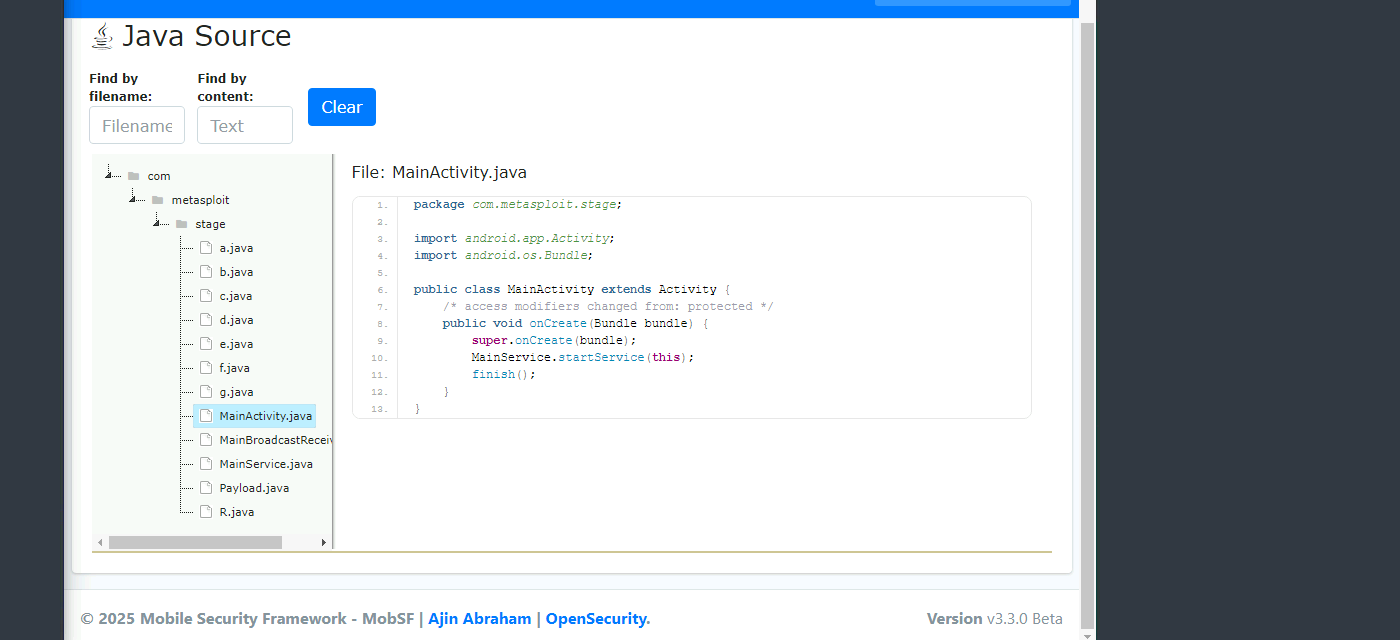Select the metasploit folder label
Image resolution: width=1400 pixels, height=640 pixels.
pos(200,200)
